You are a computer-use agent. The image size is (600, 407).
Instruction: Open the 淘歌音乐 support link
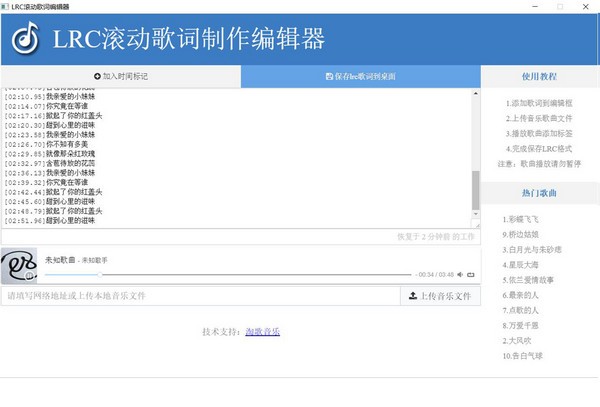point(262,330)
